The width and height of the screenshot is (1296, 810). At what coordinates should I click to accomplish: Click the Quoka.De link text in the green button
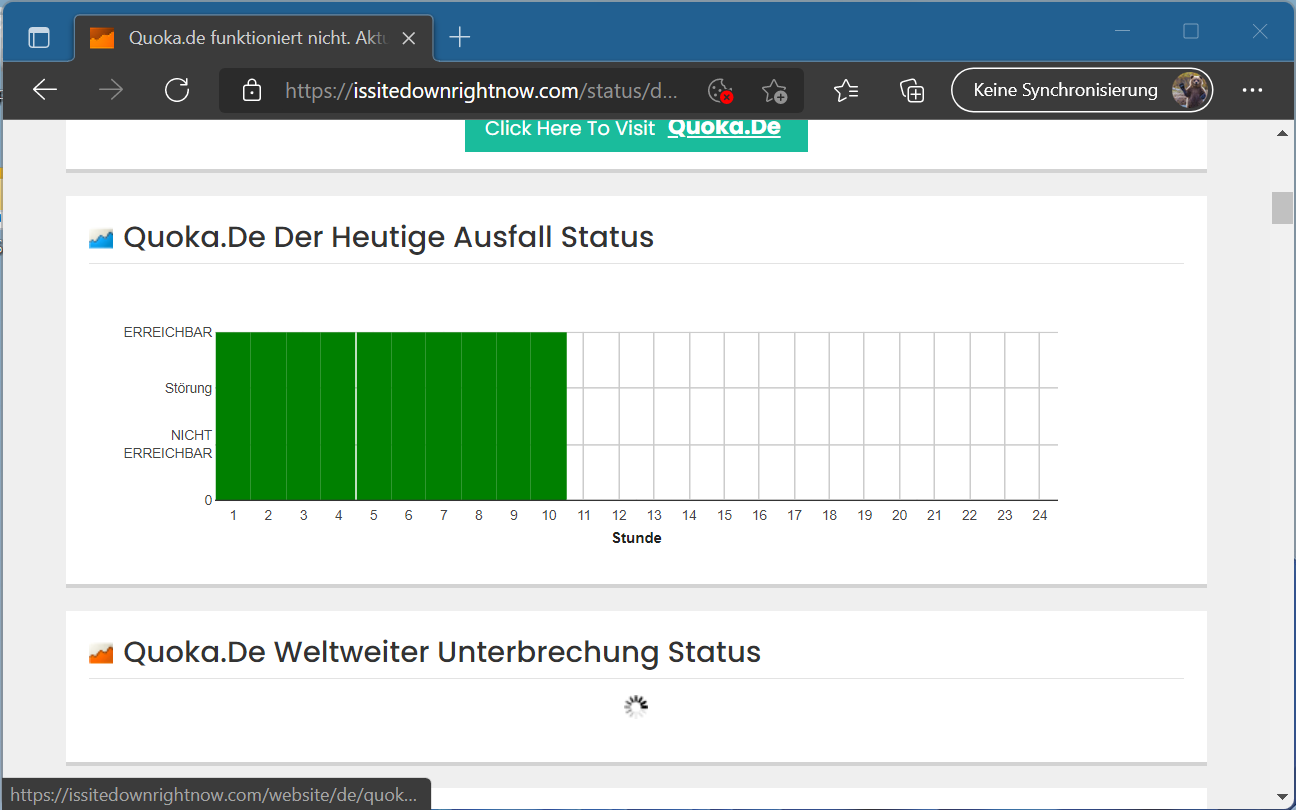[724, 128]
